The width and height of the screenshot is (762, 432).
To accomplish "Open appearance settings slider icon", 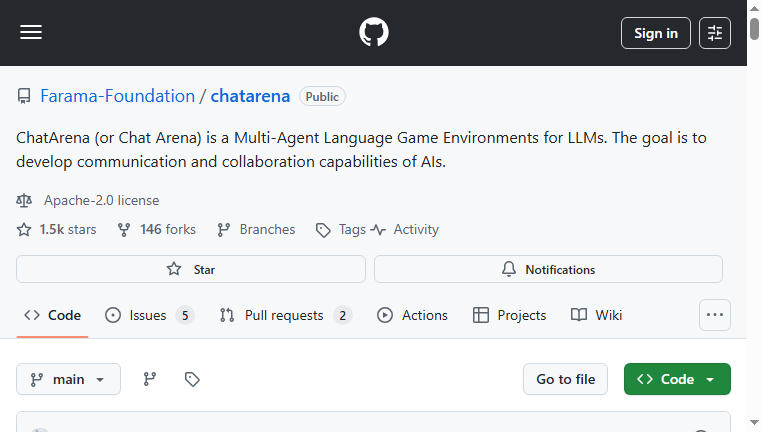I will coord(714,33).
